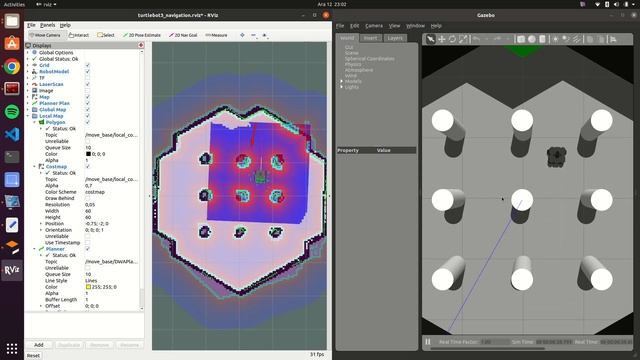This screenshot has width=640, height=360.
Task: Open RViz Panels menu
Action: (47, 25)
